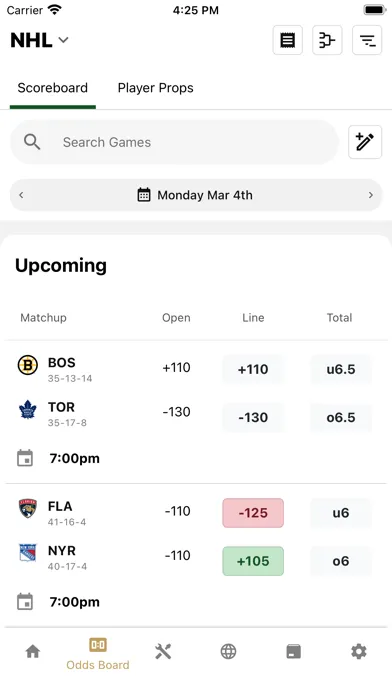Open the settings gear icon
This screenshot has width=392, height=696.
tap(359, 652)
